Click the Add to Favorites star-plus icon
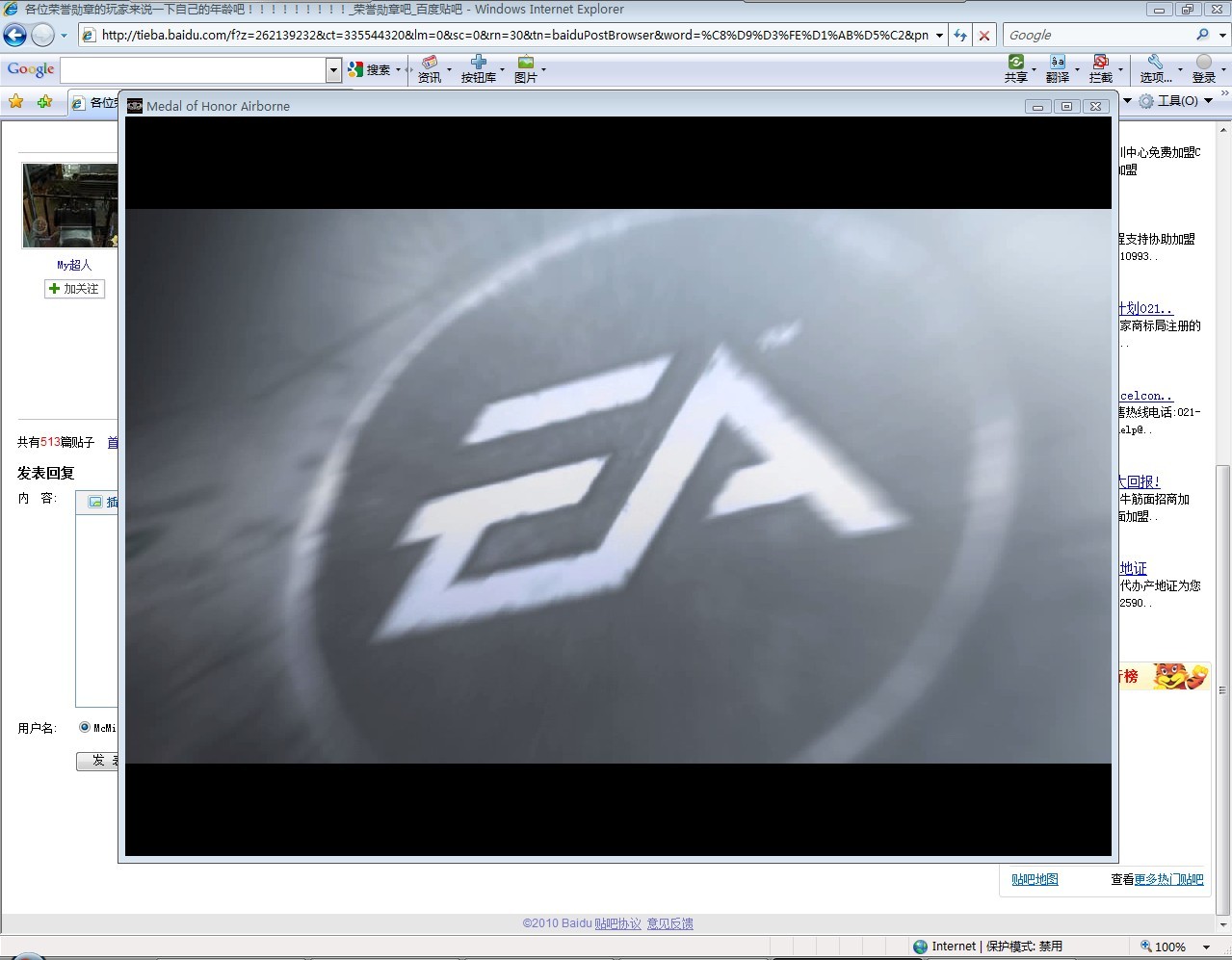Screen dimensions: 1232x960 coord(45,102)
